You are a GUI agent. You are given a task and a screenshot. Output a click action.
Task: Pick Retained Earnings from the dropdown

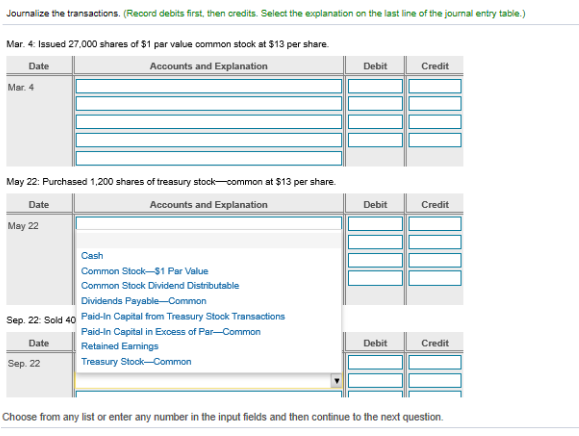(x=120, y=346)
